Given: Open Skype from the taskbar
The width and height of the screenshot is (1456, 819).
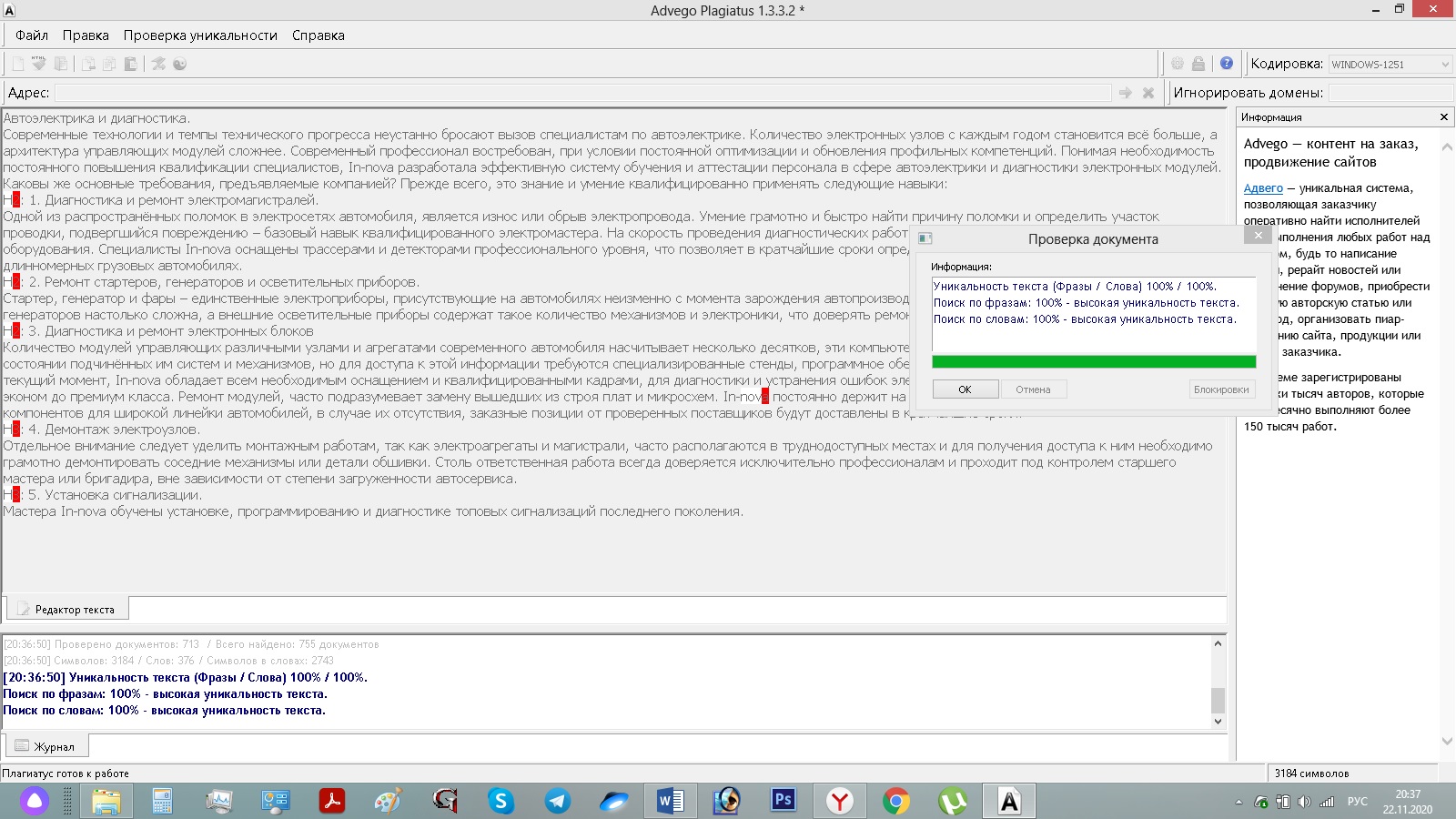Looking at the screenshot, I should (500, 801).
